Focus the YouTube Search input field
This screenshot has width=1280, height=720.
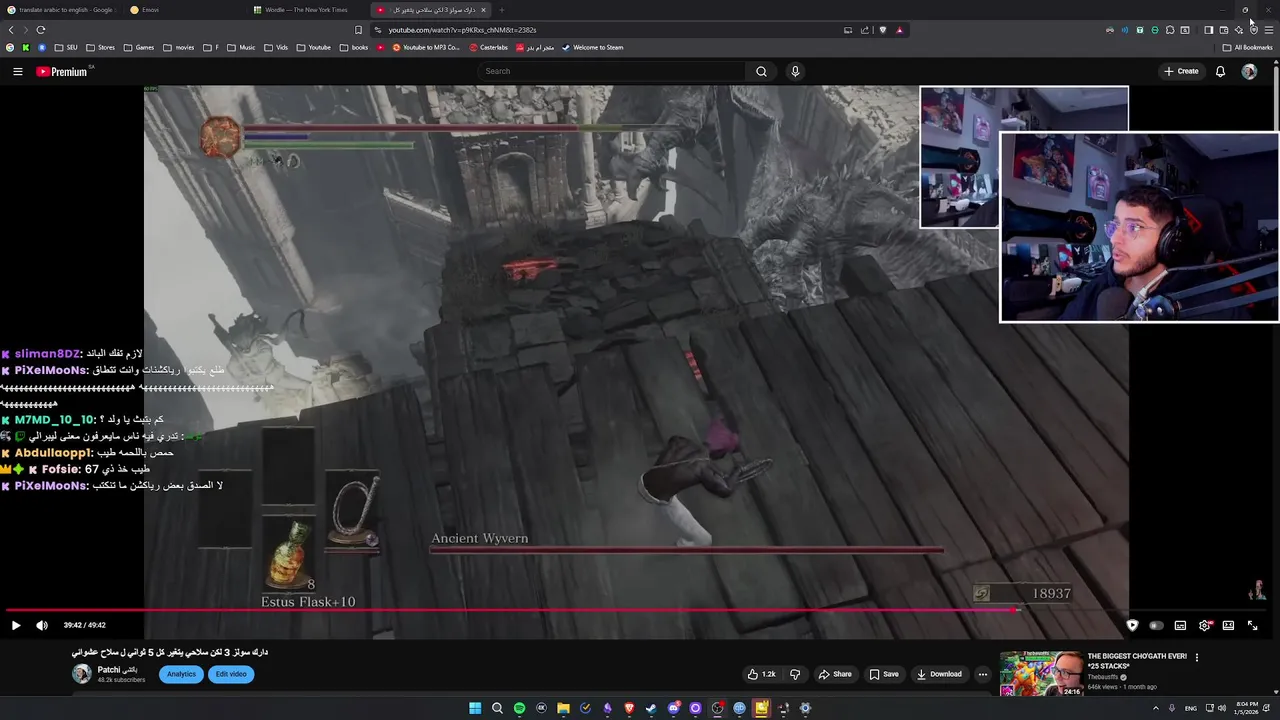612,71
